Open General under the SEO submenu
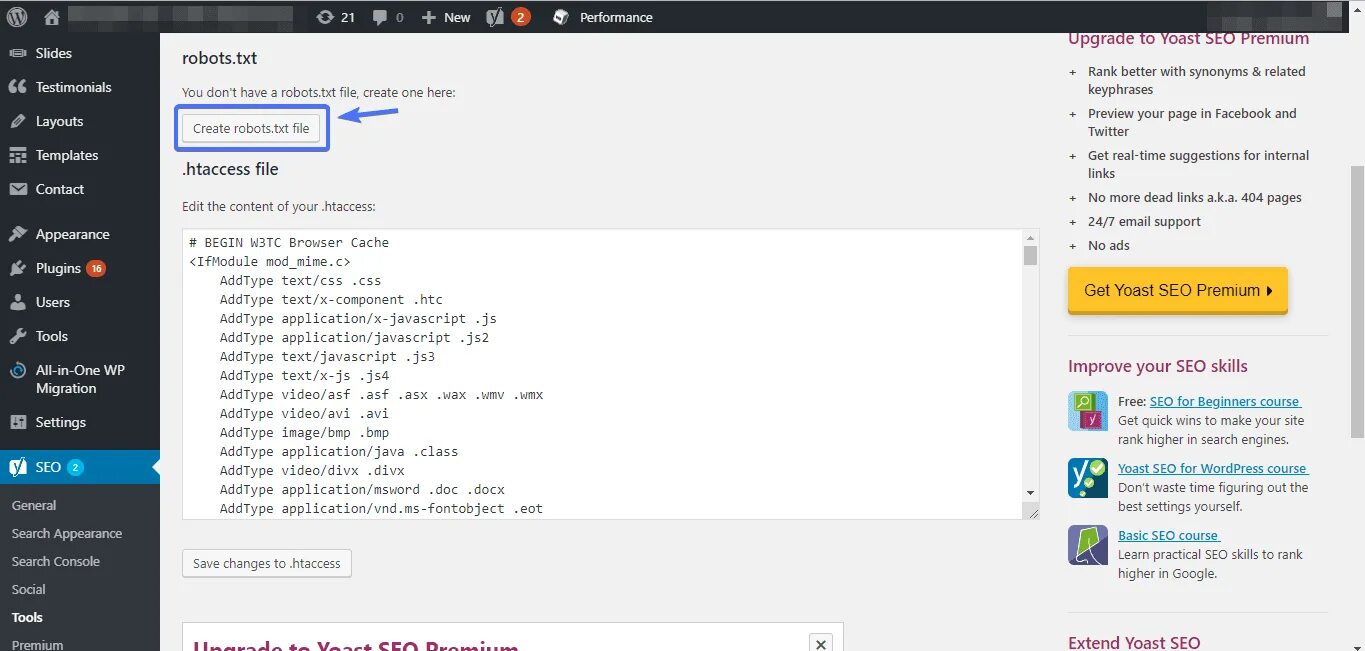Image resolution: width=1365 pixels, height=651 pixels. pyautogui.click(x=34, y=505)
